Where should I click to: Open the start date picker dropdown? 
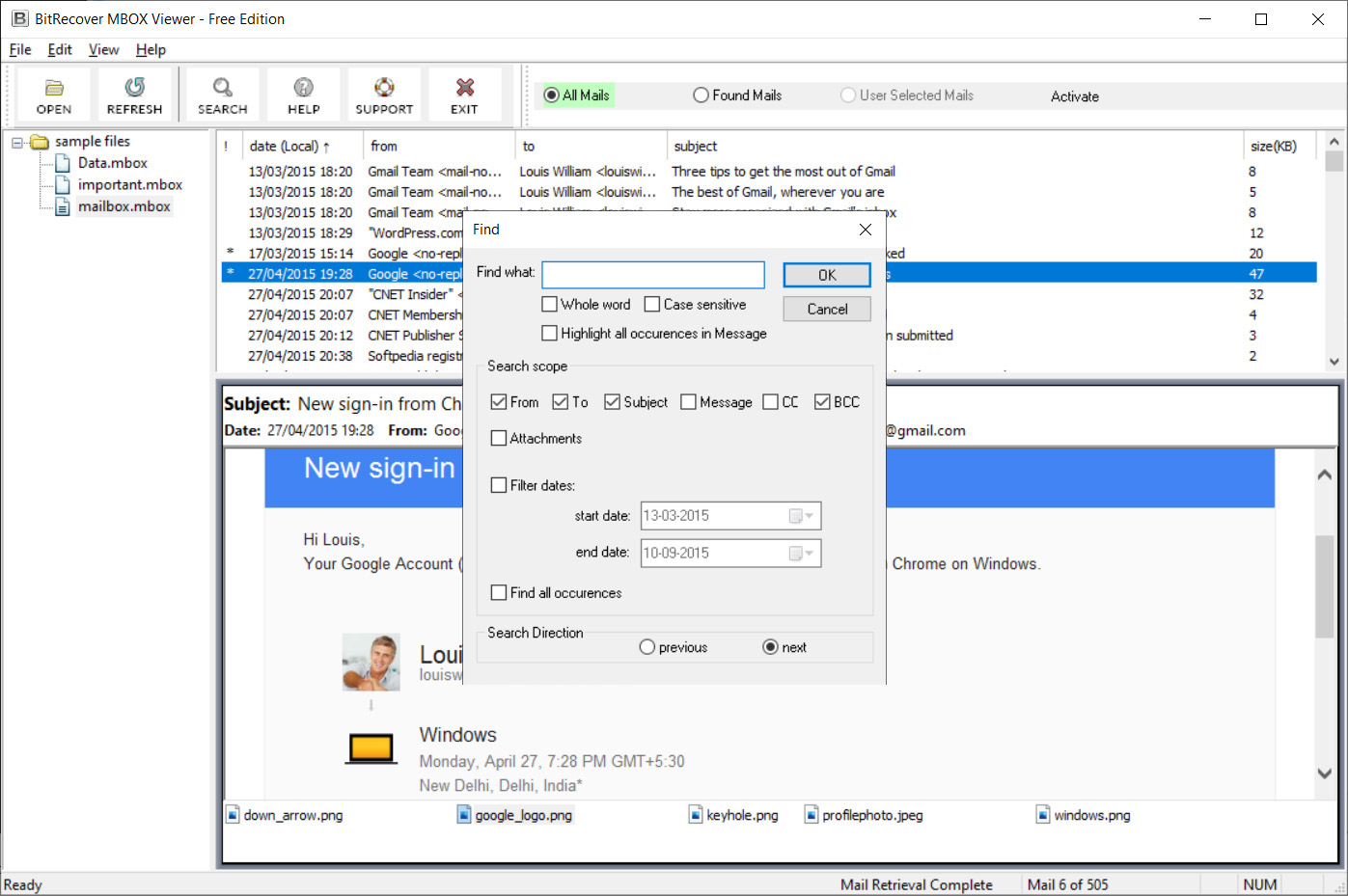coord(803,516)
